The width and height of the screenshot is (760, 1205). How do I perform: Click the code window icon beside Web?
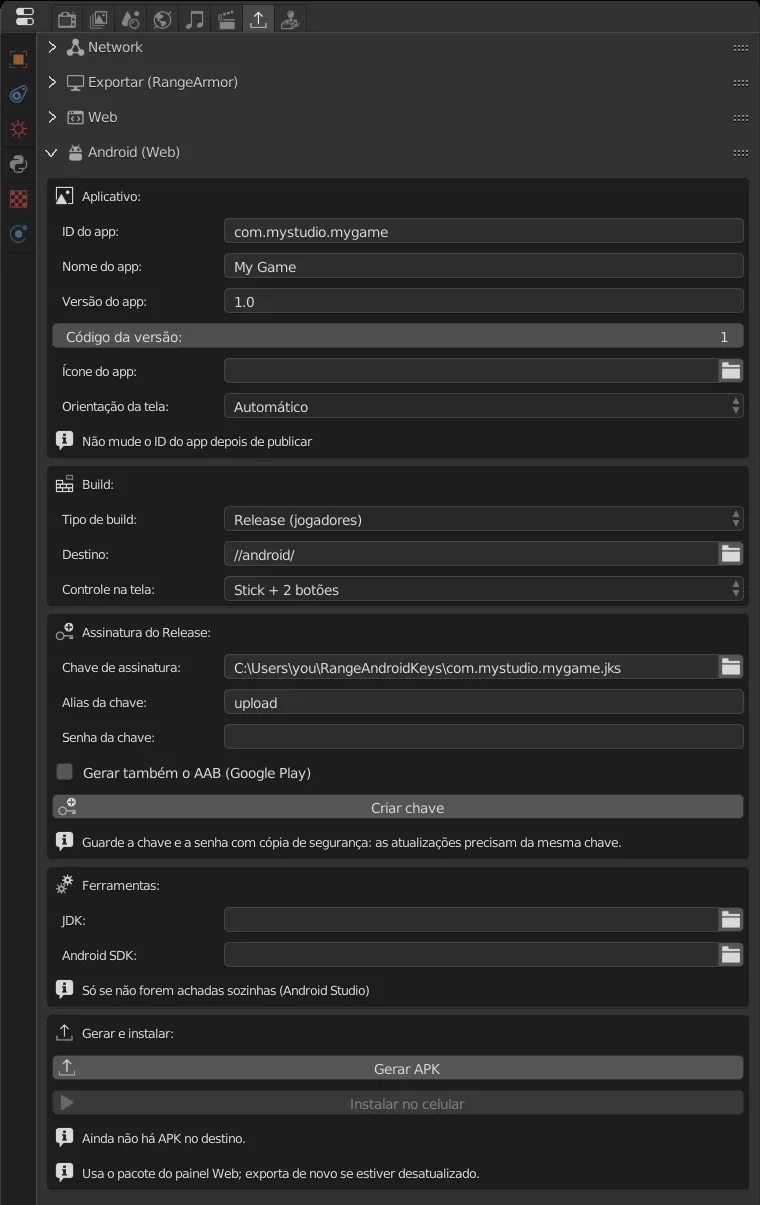coord(75,117)
